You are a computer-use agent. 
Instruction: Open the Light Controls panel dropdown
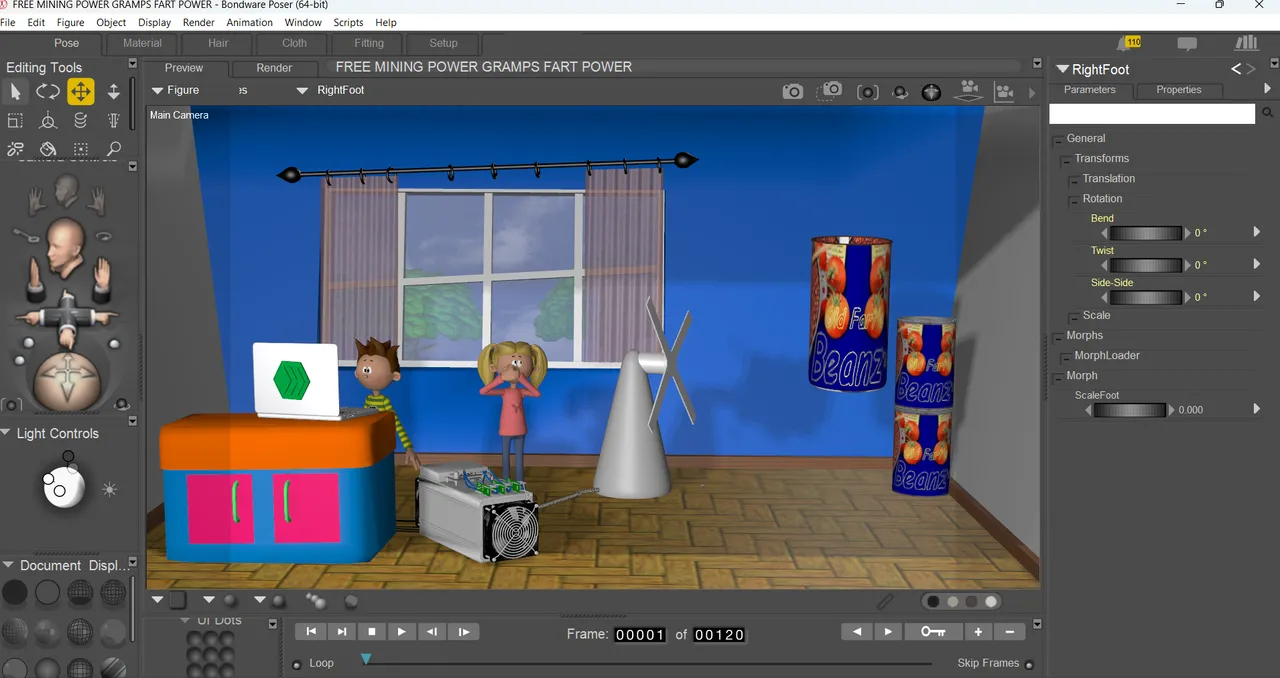click(7, 433)
